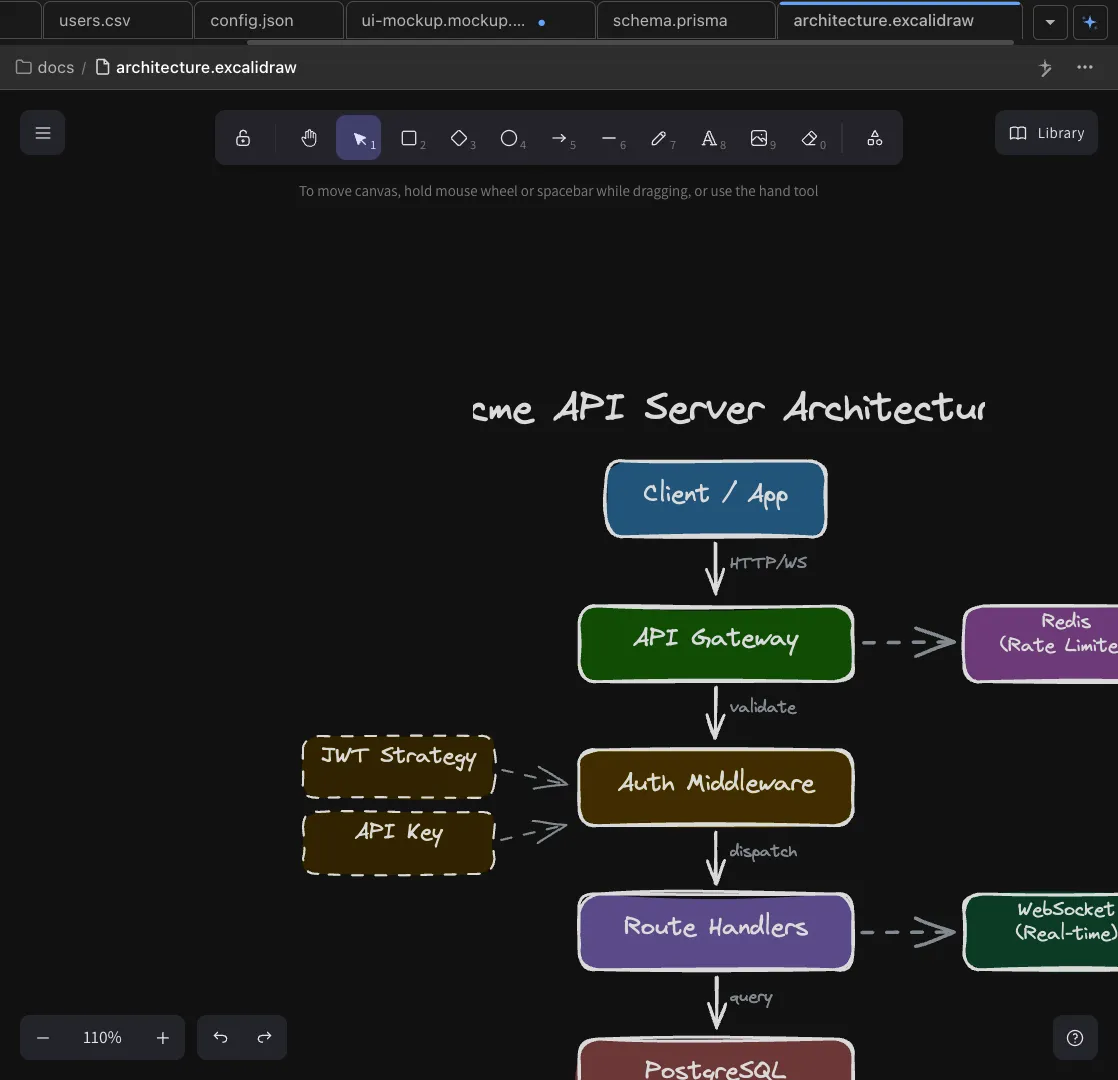Select the Text tool
The height and width of the screenshot is (1080, 1118).
(x=710, y=137)
